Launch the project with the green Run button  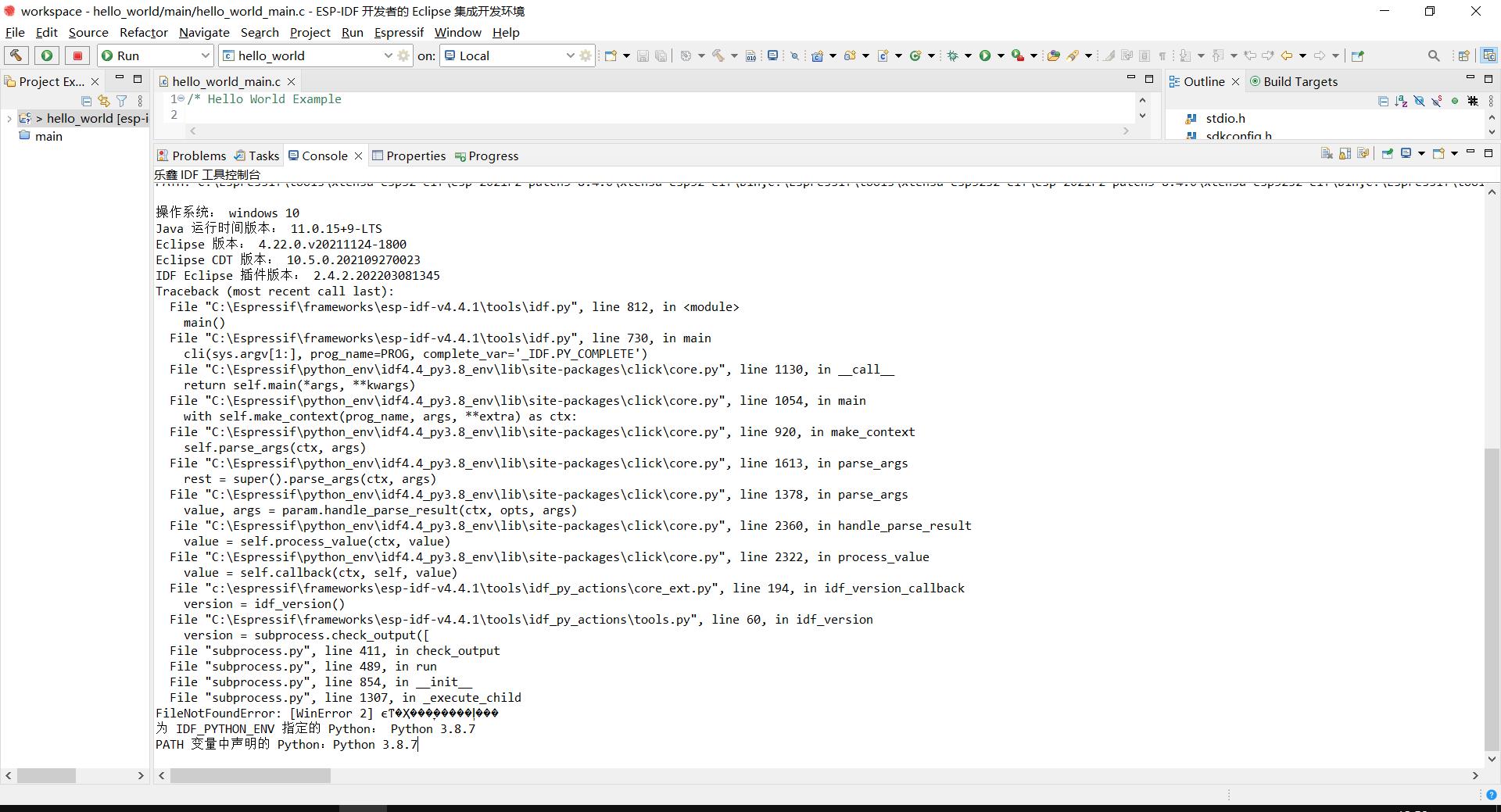point(47,55)
